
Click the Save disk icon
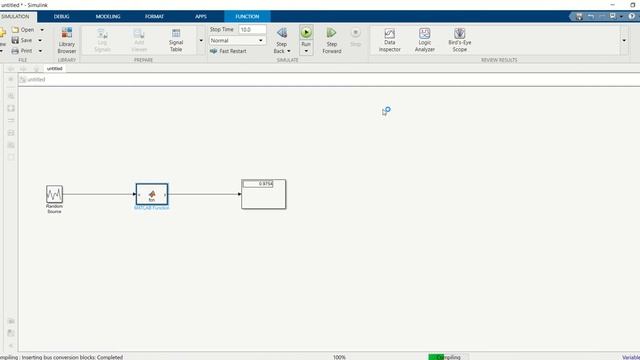coord(15,40)
